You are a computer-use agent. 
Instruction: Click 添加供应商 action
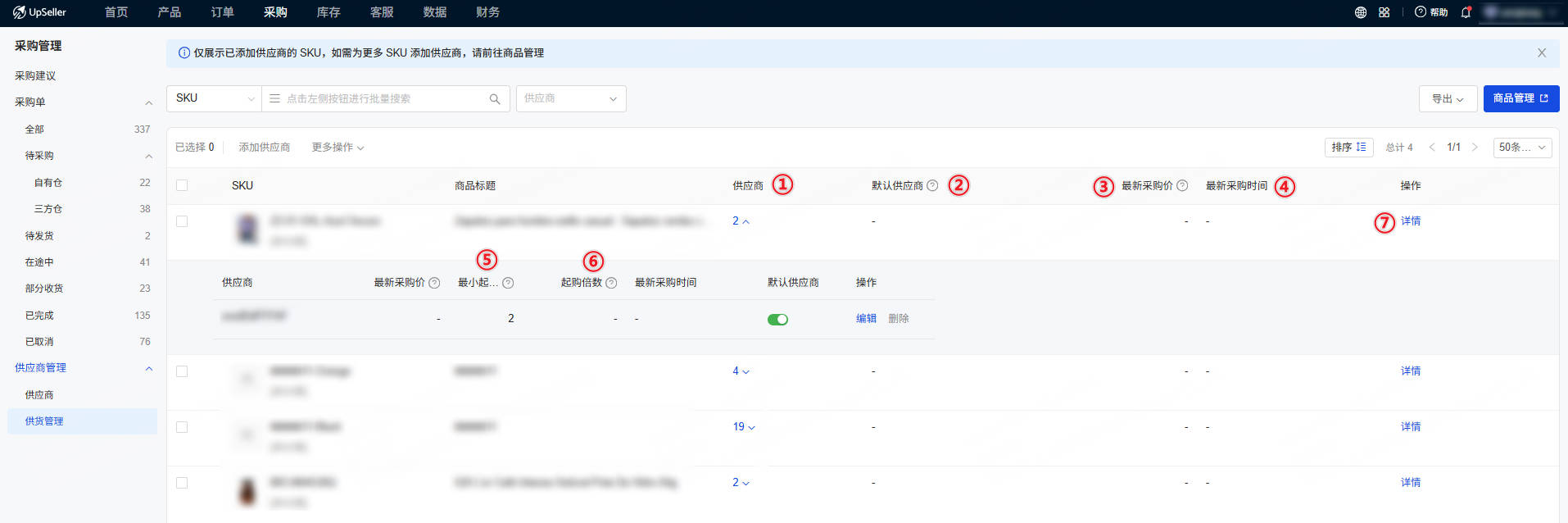pyautogui.click(x=265, y=148)
